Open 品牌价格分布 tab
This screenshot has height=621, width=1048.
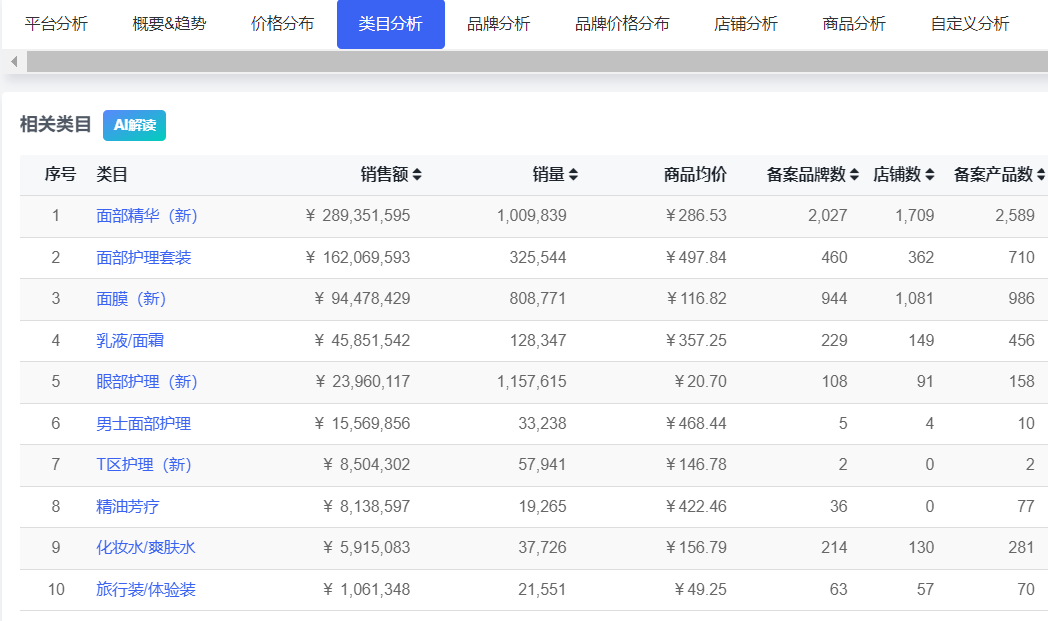point(622,24)
